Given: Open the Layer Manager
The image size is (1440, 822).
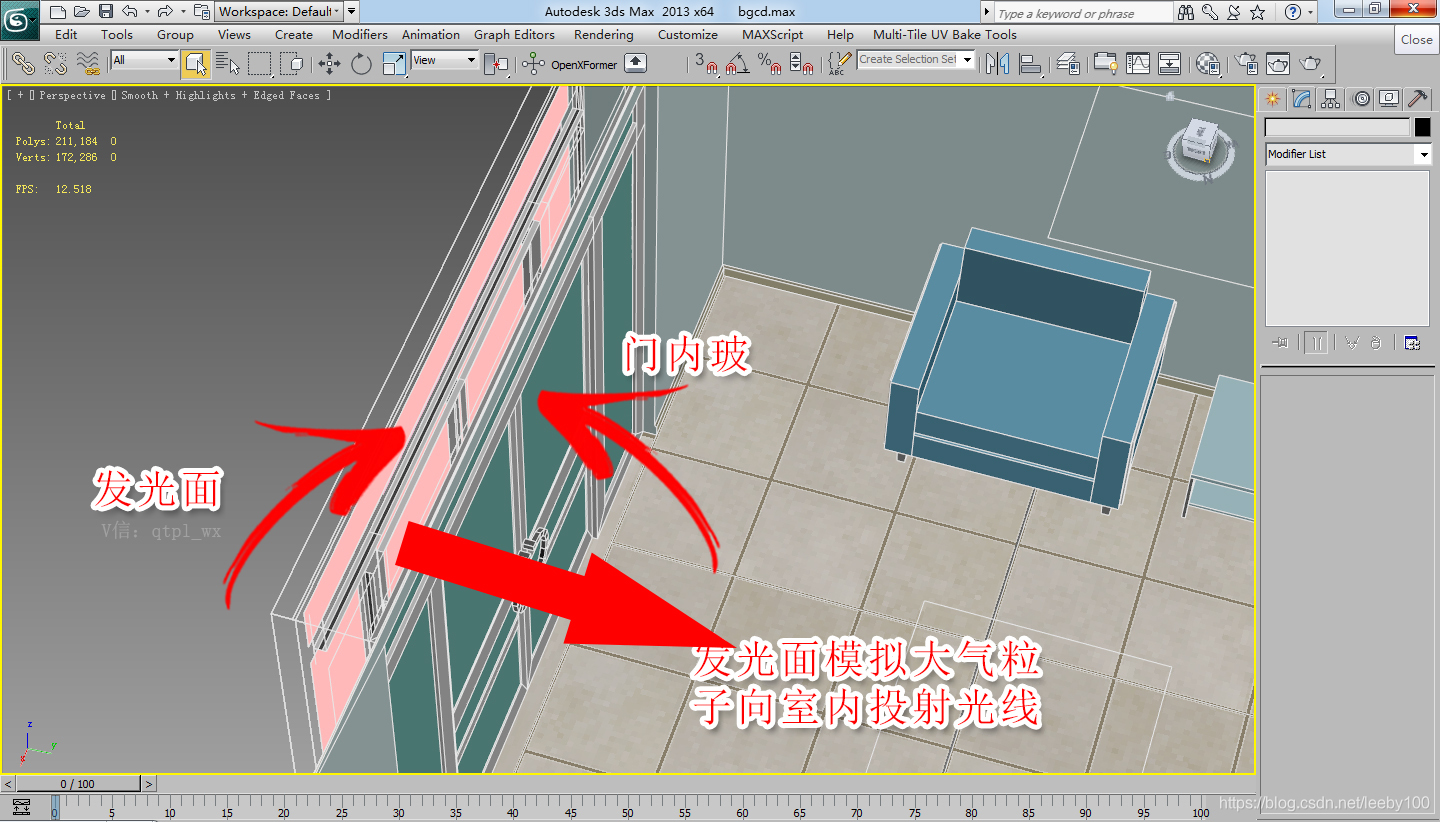Looking at the screenshot, I should tap(1068, 64).
